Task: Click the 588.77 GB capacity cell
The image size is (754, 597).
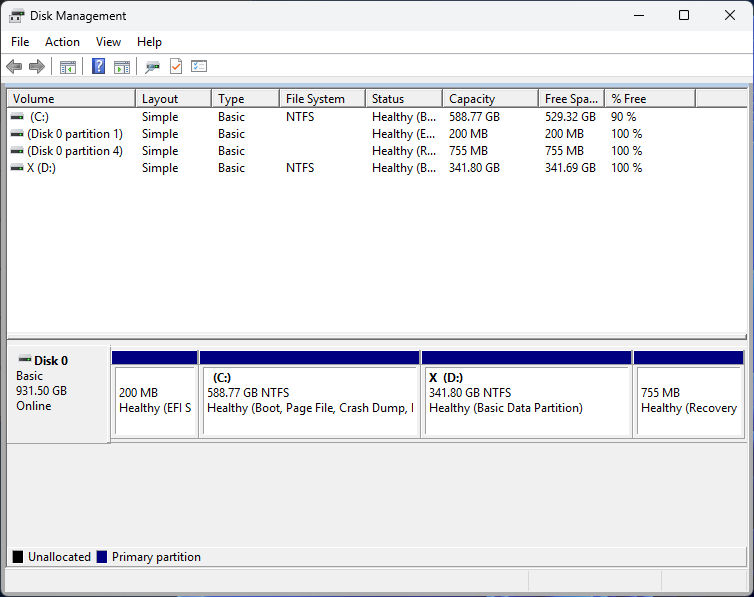Action: [x=474, y=117]
